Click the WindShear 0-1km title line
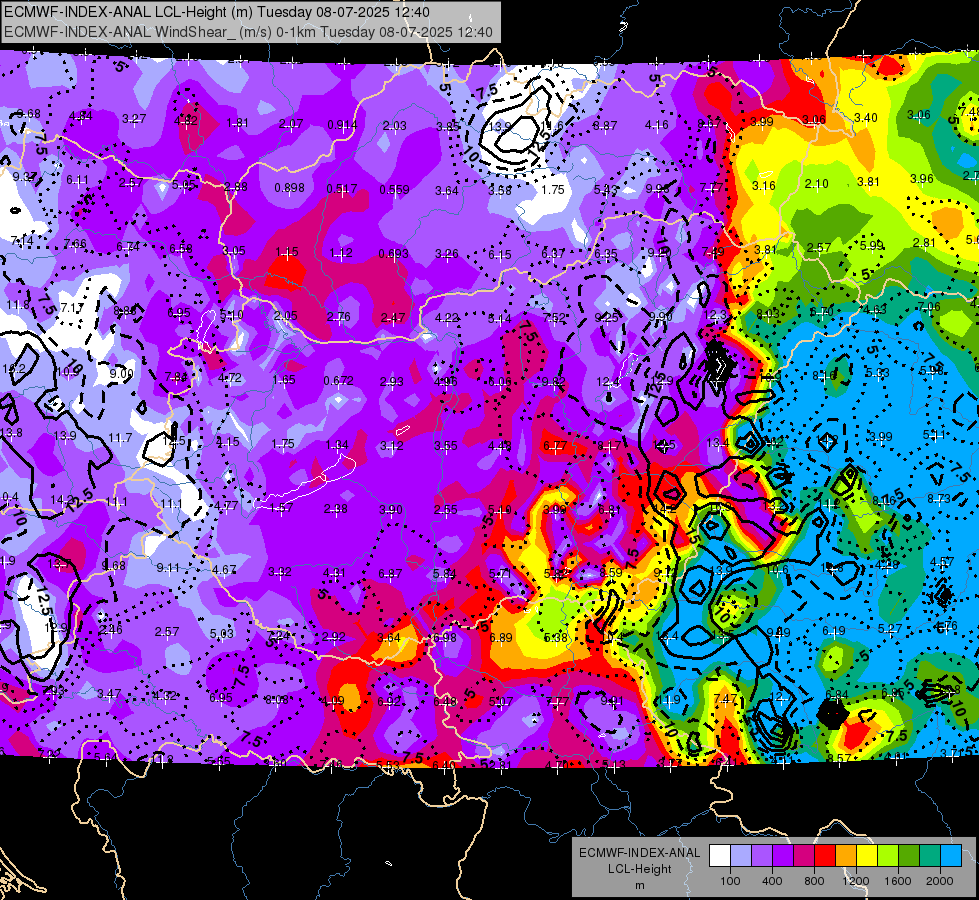This screenshot has height=900, width=979. click(248, 32)
